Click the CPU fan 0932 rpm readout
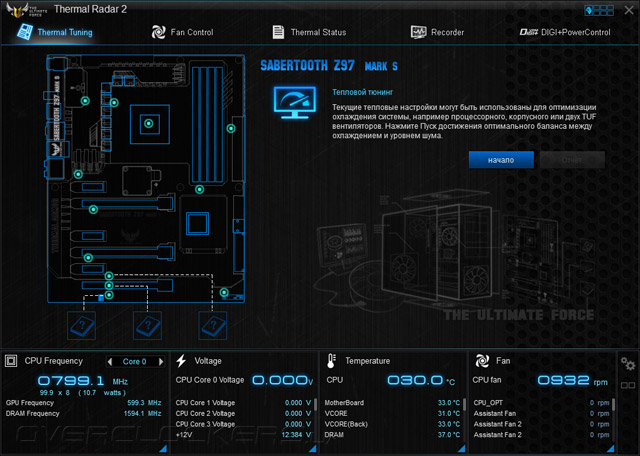 pyautogui.click(x=572, y=380)
